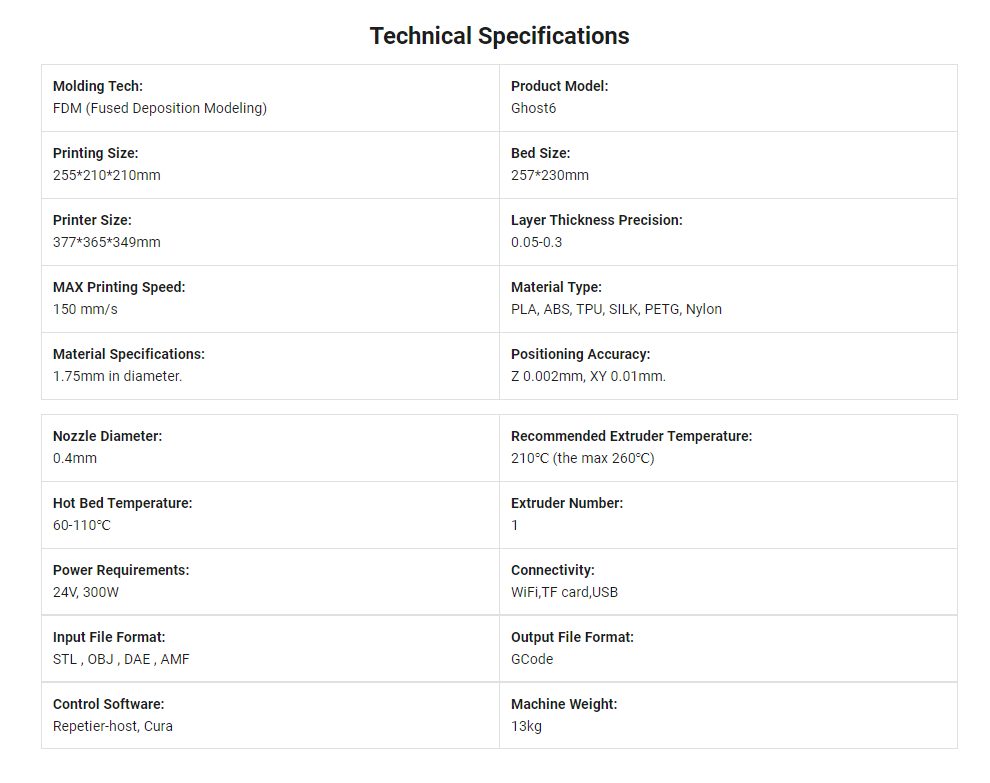Click the Molding Tech label
Viewport: 990px width, 783px height.
(x=98, y=86)
